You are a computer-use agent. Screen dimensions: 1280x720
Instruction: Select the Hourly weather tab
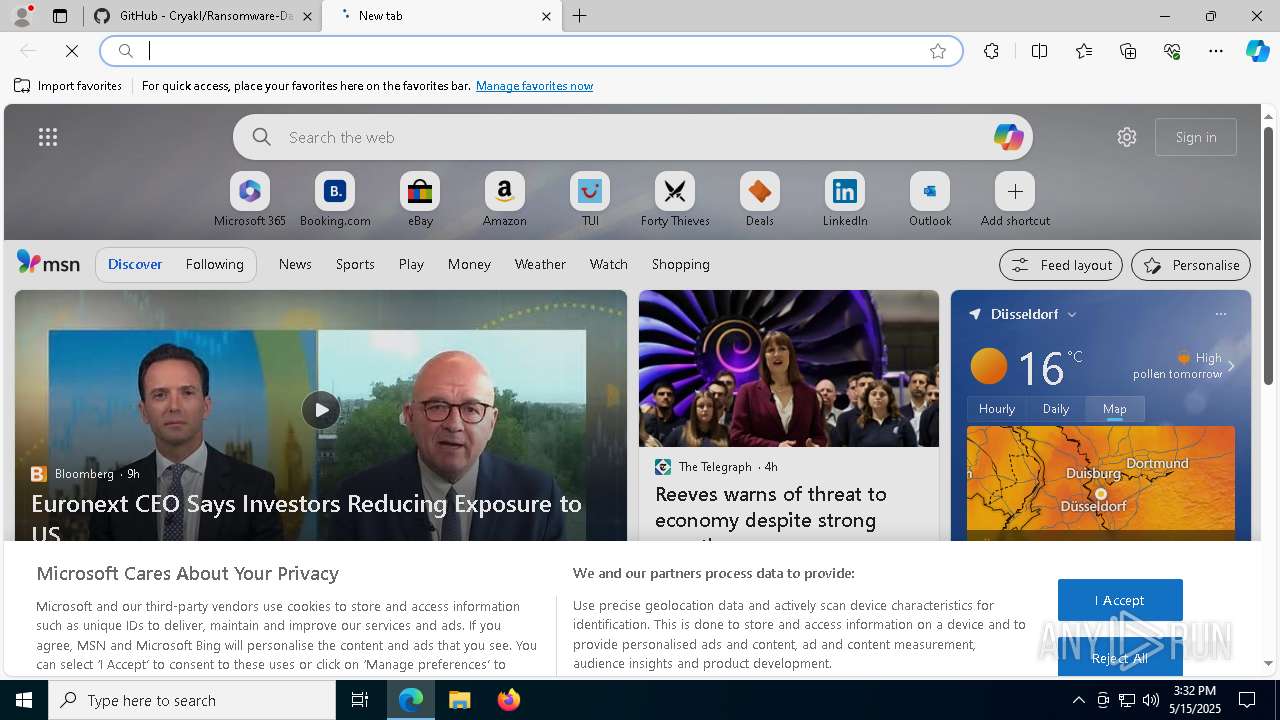tap(997, 409)
